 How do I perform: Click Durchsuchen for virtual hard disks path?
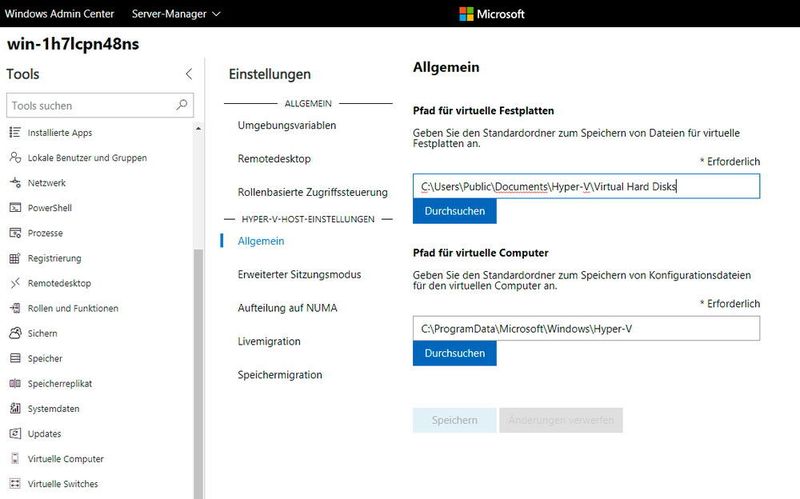point(455,211)
